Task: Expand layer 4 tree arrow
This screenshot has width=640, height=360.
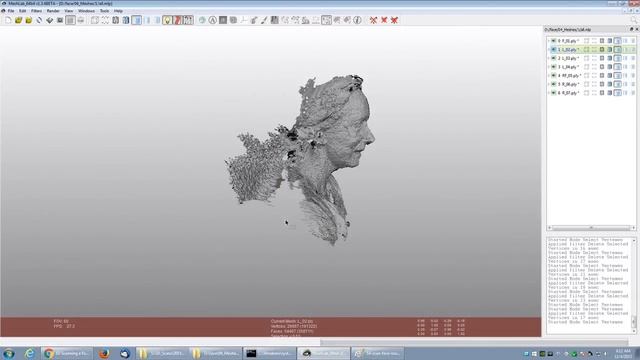Action: click(549, 76)
